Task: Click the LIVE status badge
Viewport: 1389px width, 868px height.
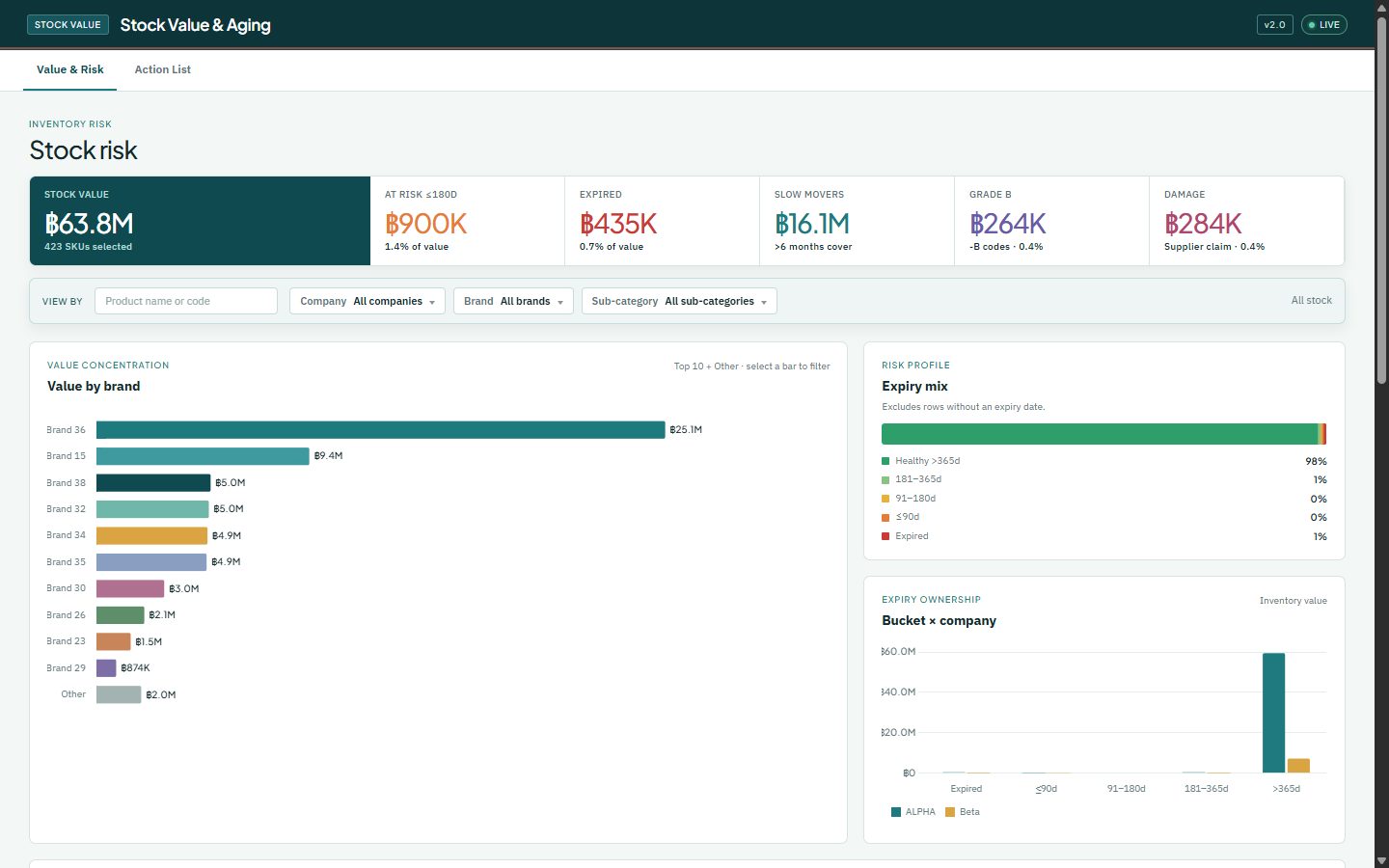Action: click(x=1323, y=25)
